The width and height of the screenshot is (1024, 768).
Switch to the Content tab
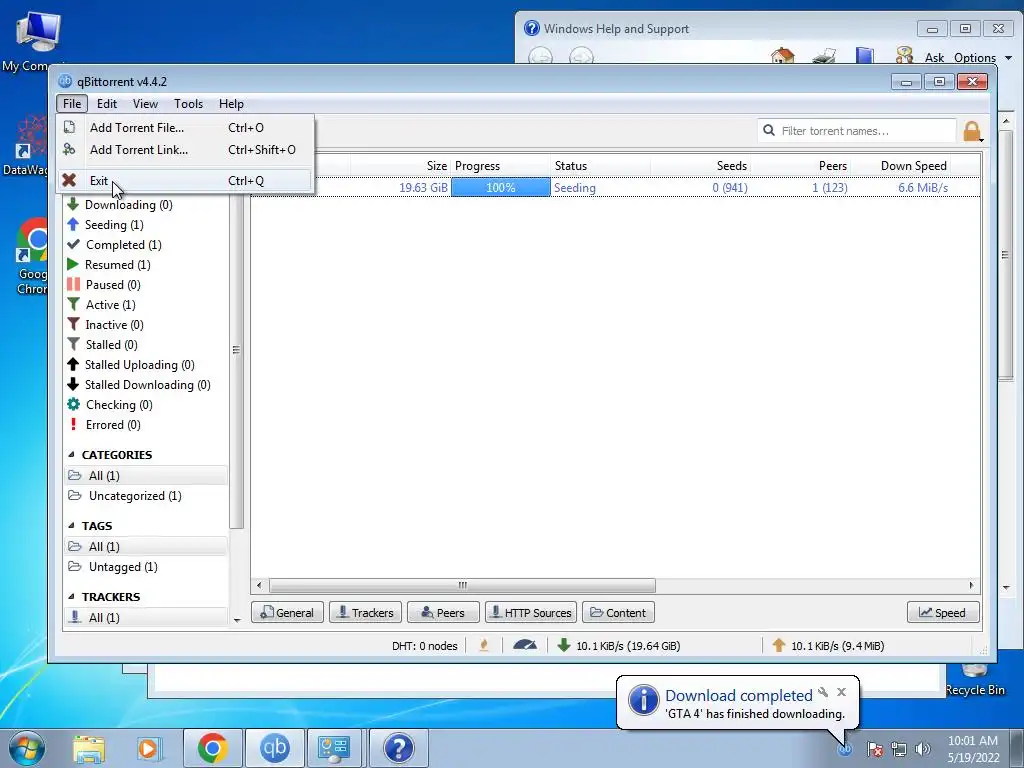pos(618,613)
